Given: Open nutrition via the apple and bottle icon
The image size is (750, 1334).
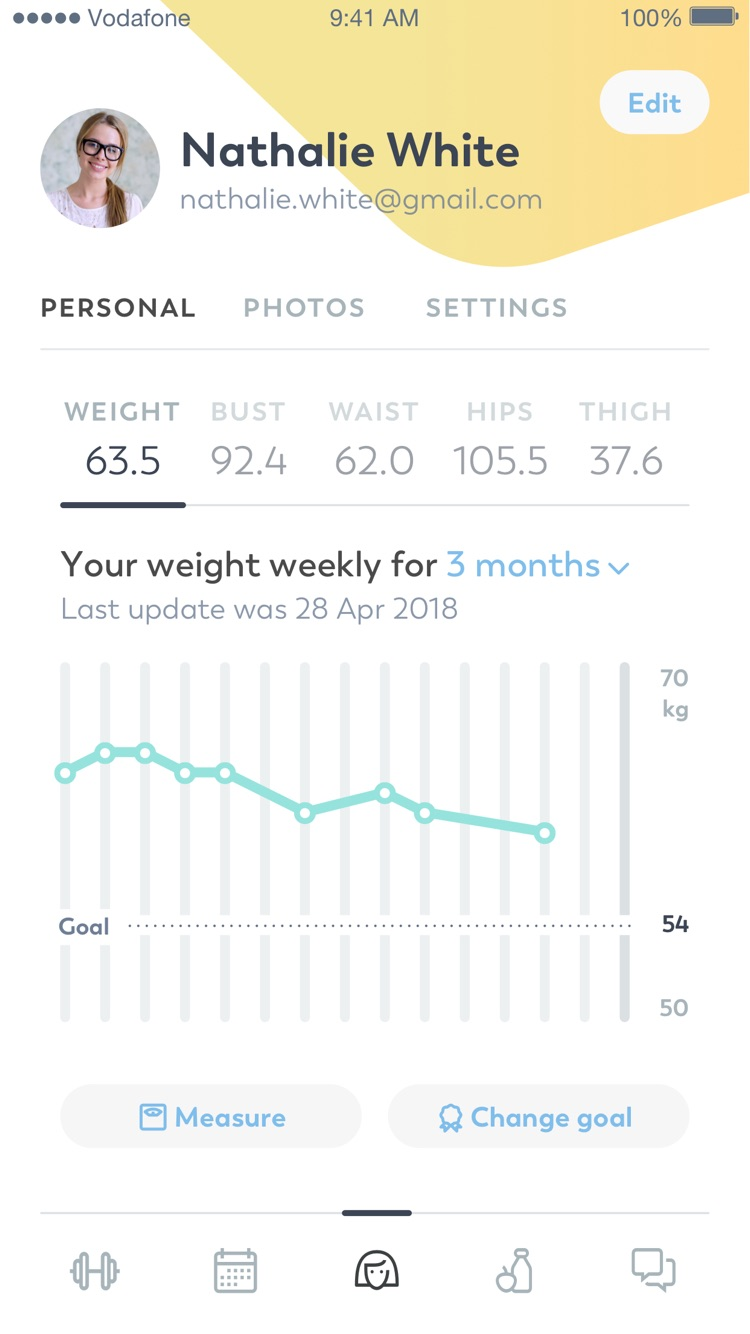Looking at the screenshot, I should 514,1270.
